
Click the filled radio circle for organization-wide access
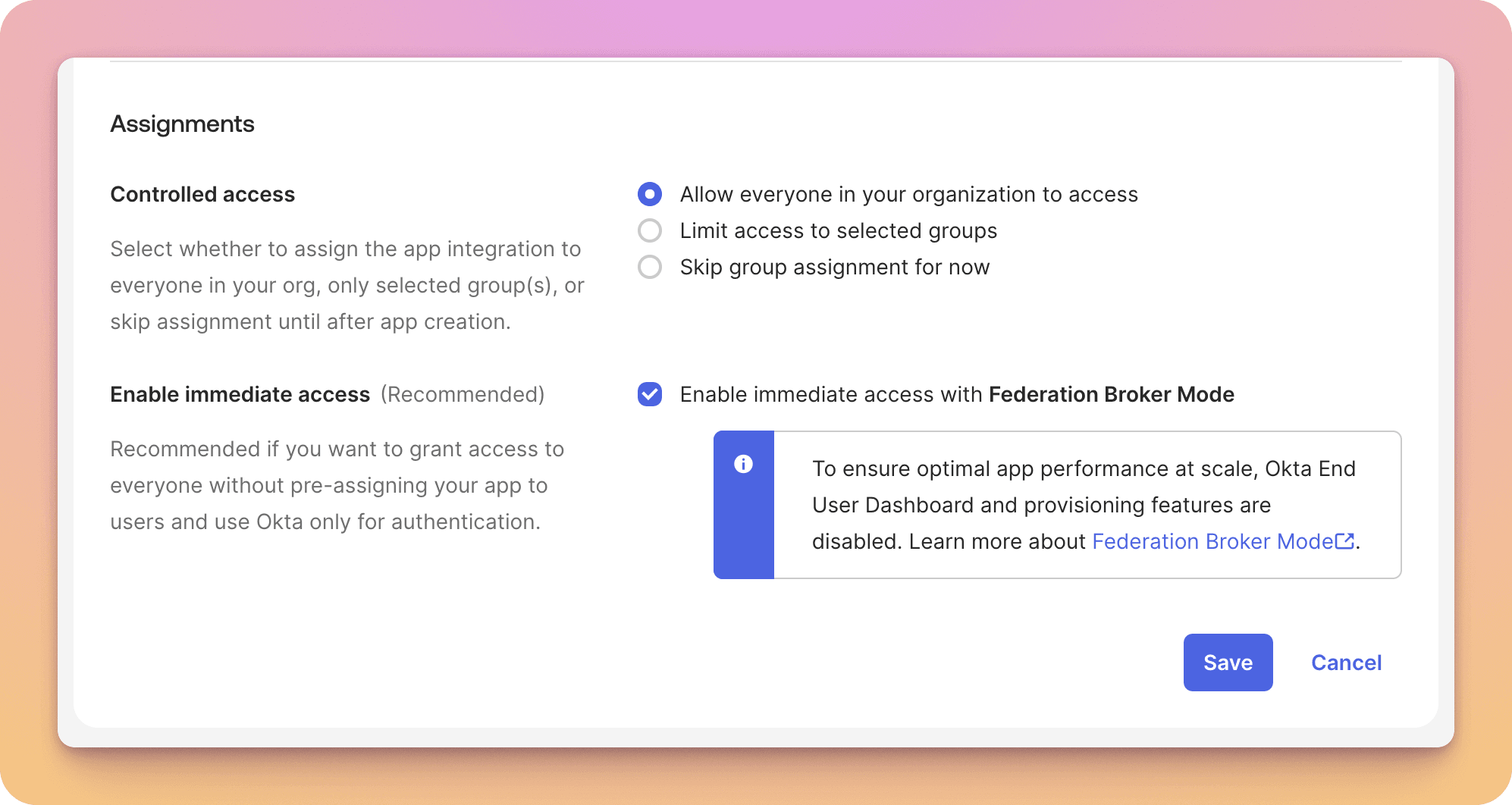650,195
